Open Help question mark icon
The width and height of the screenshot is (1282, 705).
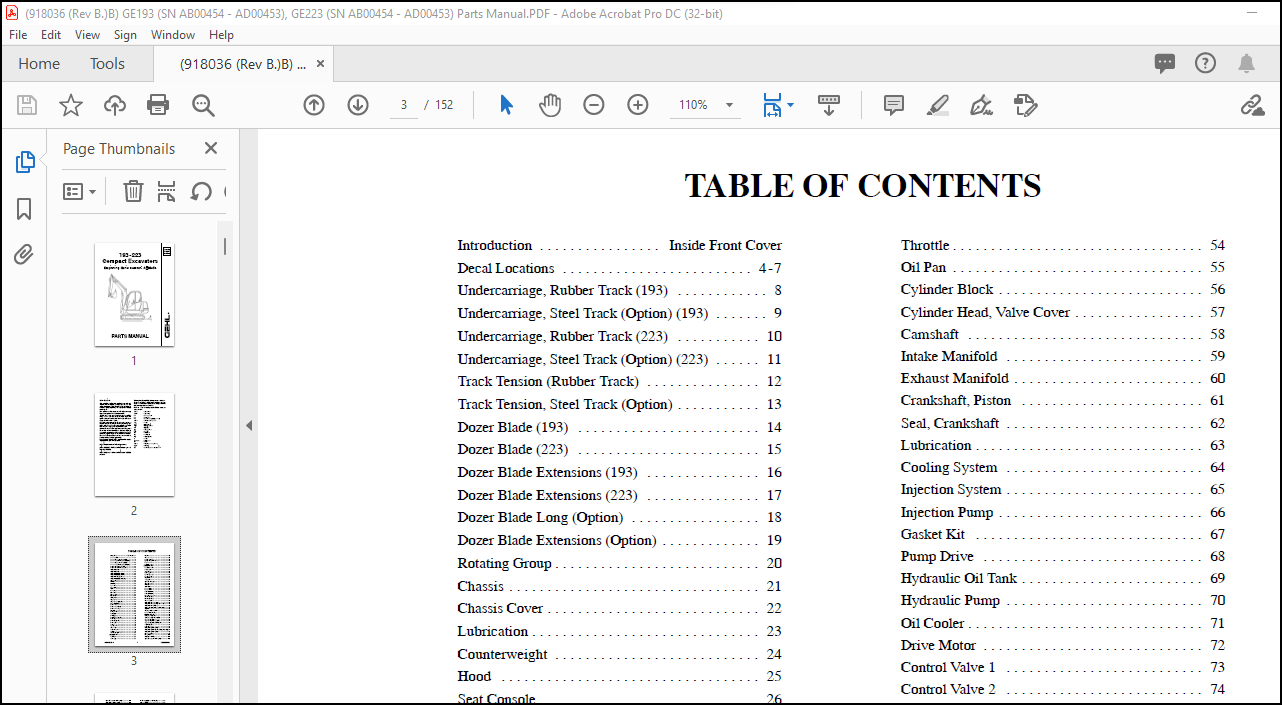(x=1206, y=63)
